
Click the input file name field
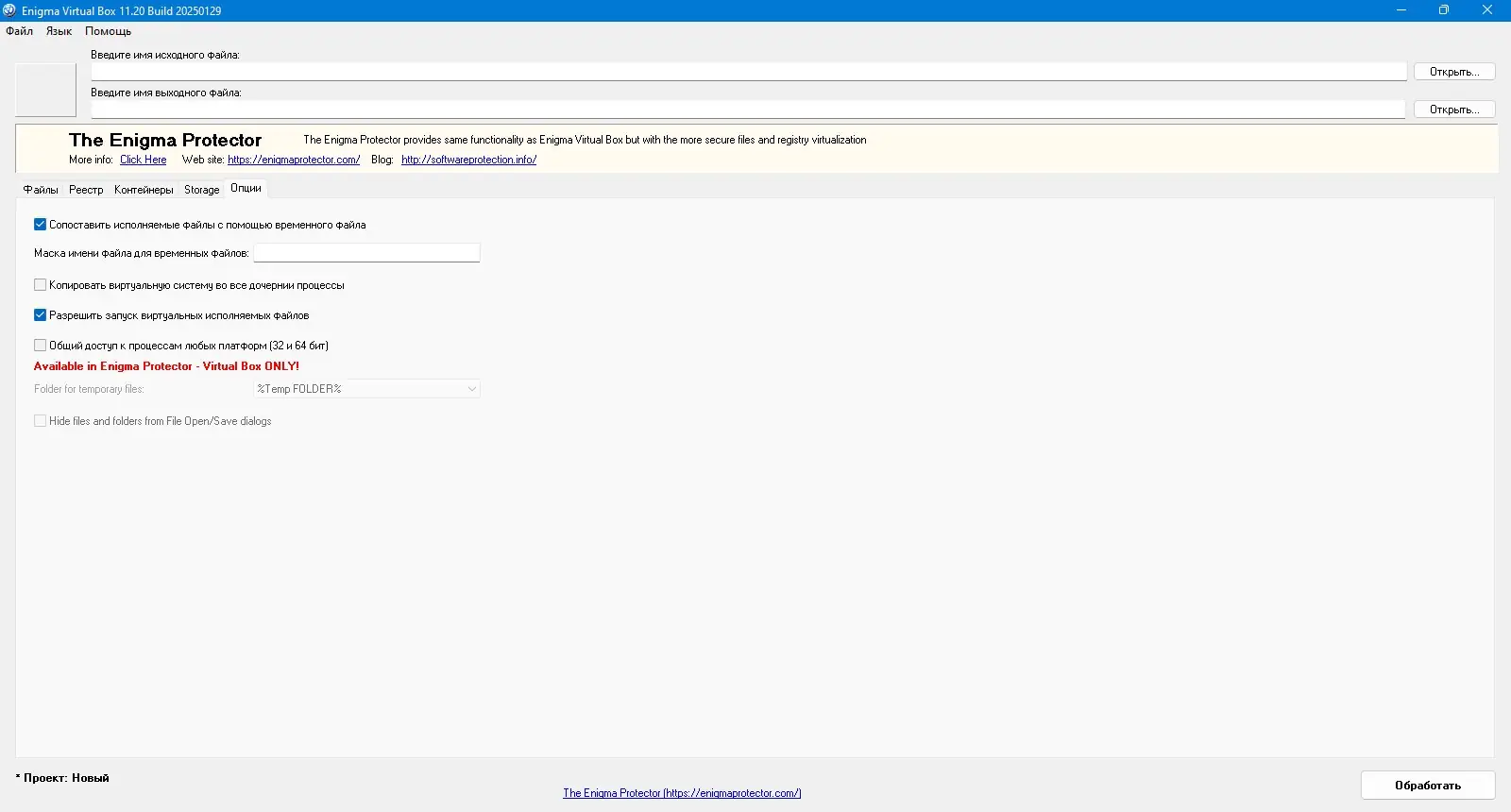click(x=749, y=72)
